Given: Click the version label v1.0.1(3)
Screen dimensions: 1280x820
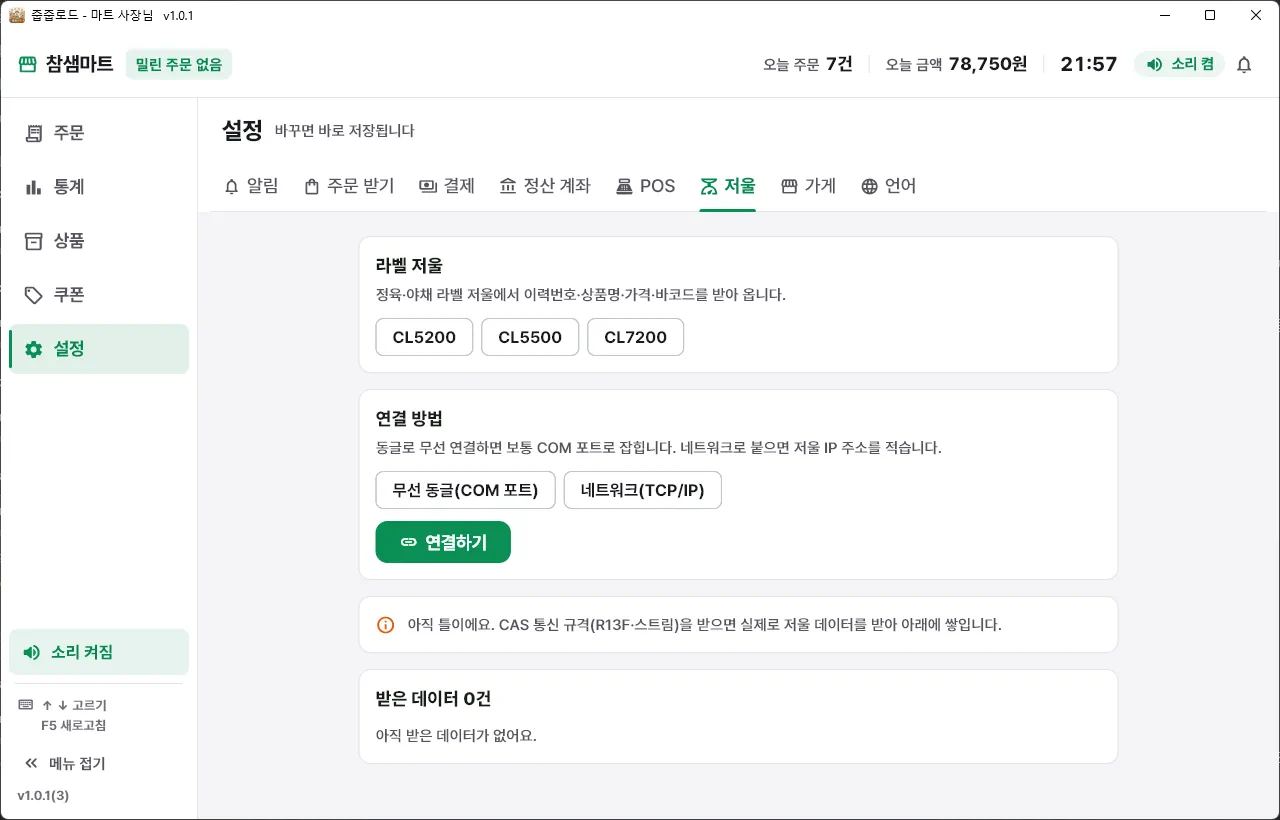Looking at the screenshot, I should click(43, 796).
